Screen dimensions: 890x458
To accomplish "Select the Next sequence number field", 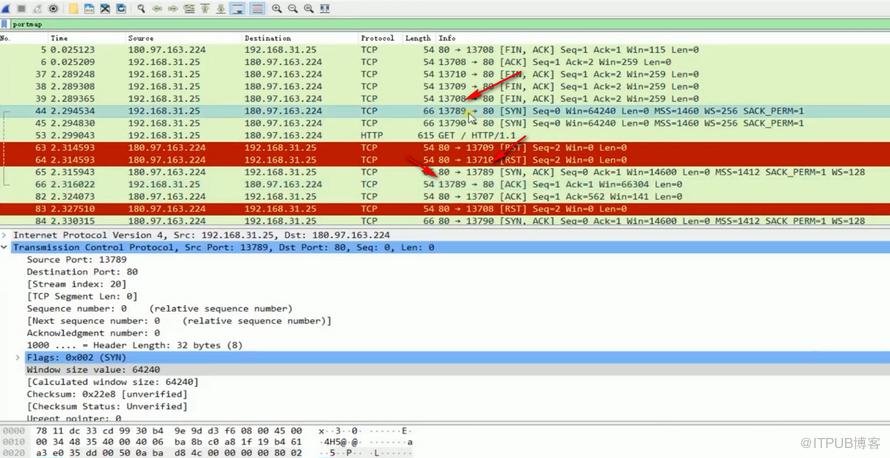I will (x=179, y=321).
